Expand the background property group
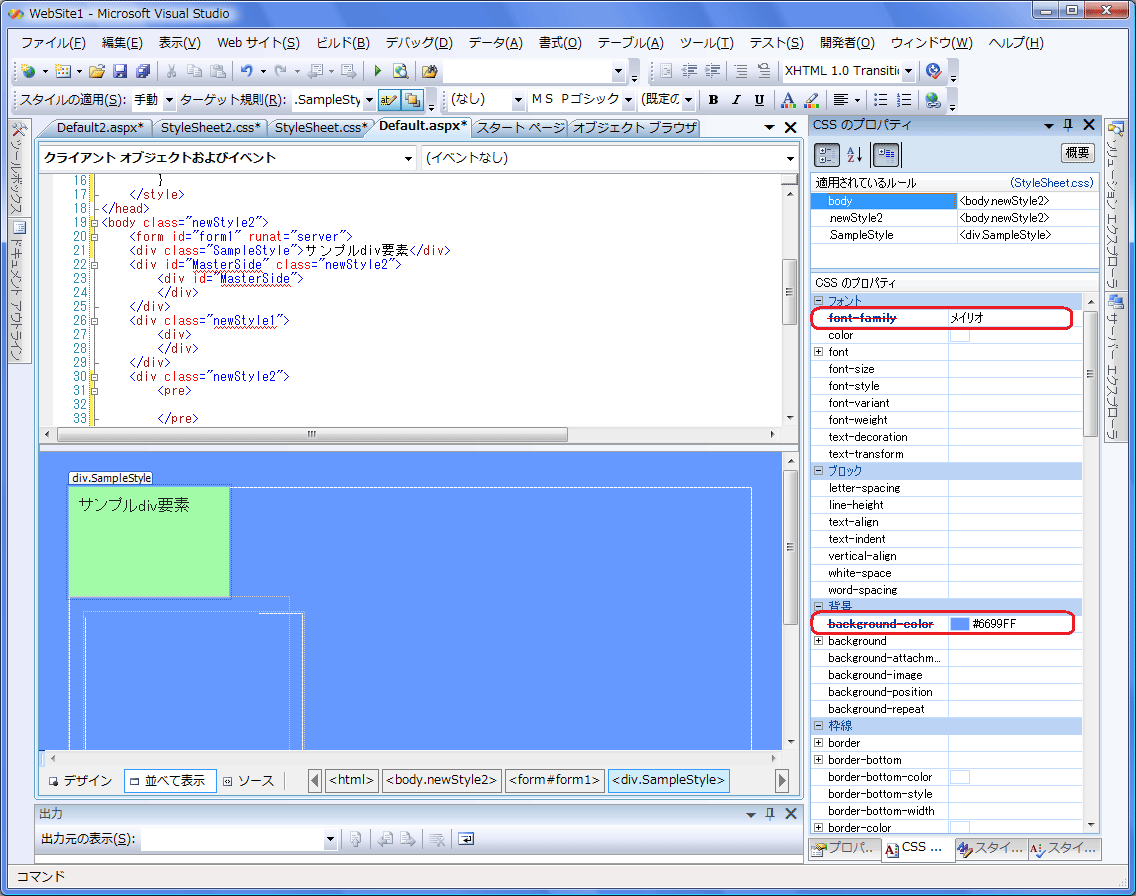Screen dimensions: 1136x896 click(819, 641)
